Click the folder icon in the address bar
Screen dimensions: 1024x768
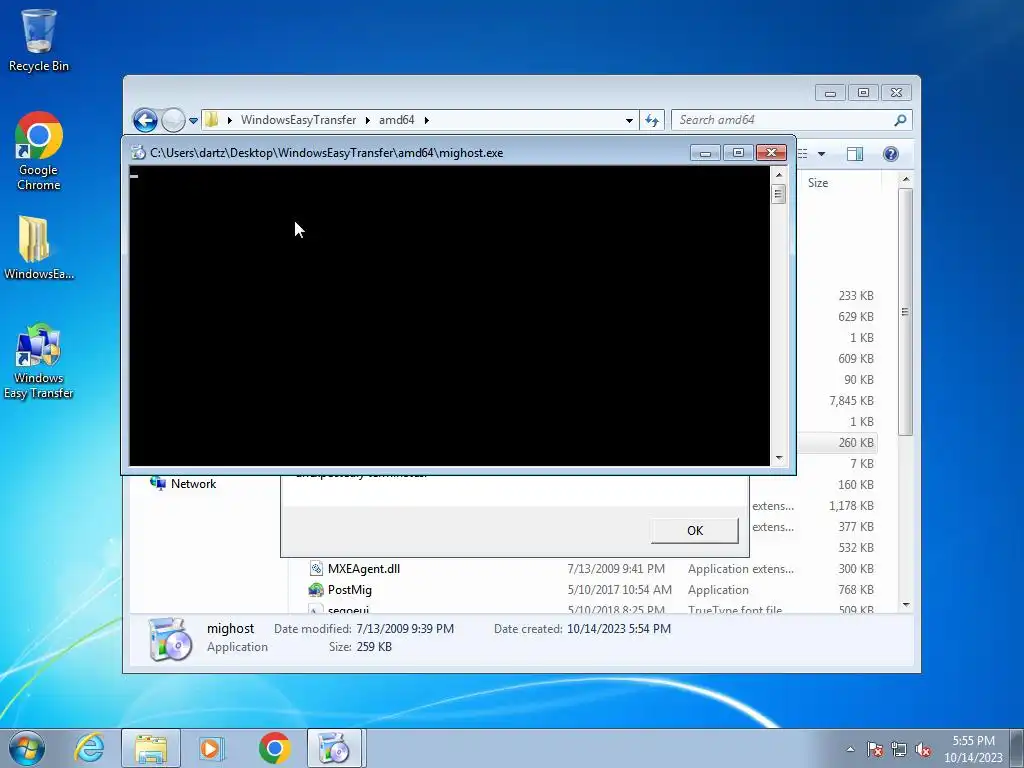211,120
